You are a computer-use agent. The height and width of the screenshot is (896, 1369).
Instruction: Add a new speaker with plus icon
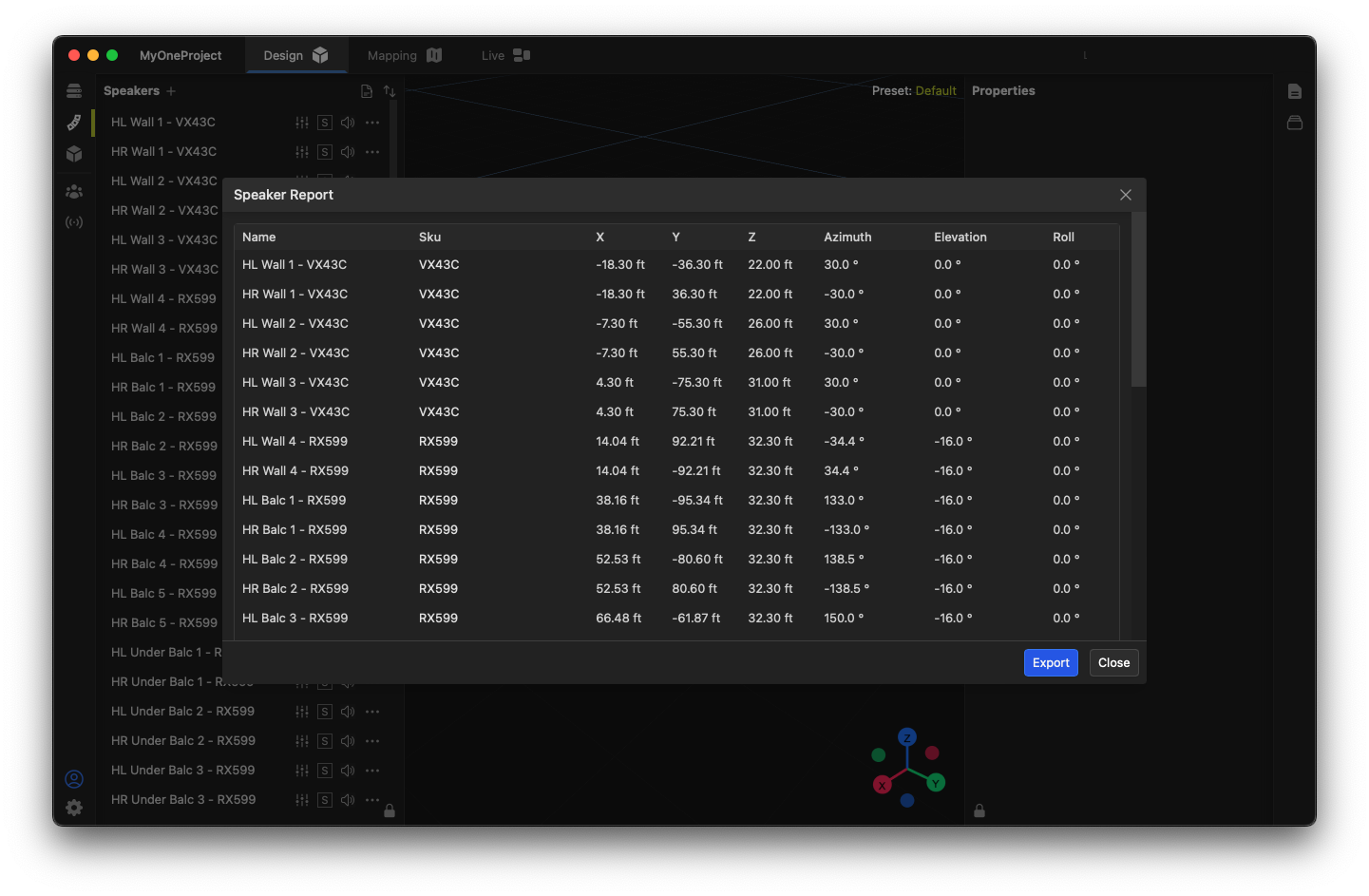pyautogui.click(x=171, y=91)
